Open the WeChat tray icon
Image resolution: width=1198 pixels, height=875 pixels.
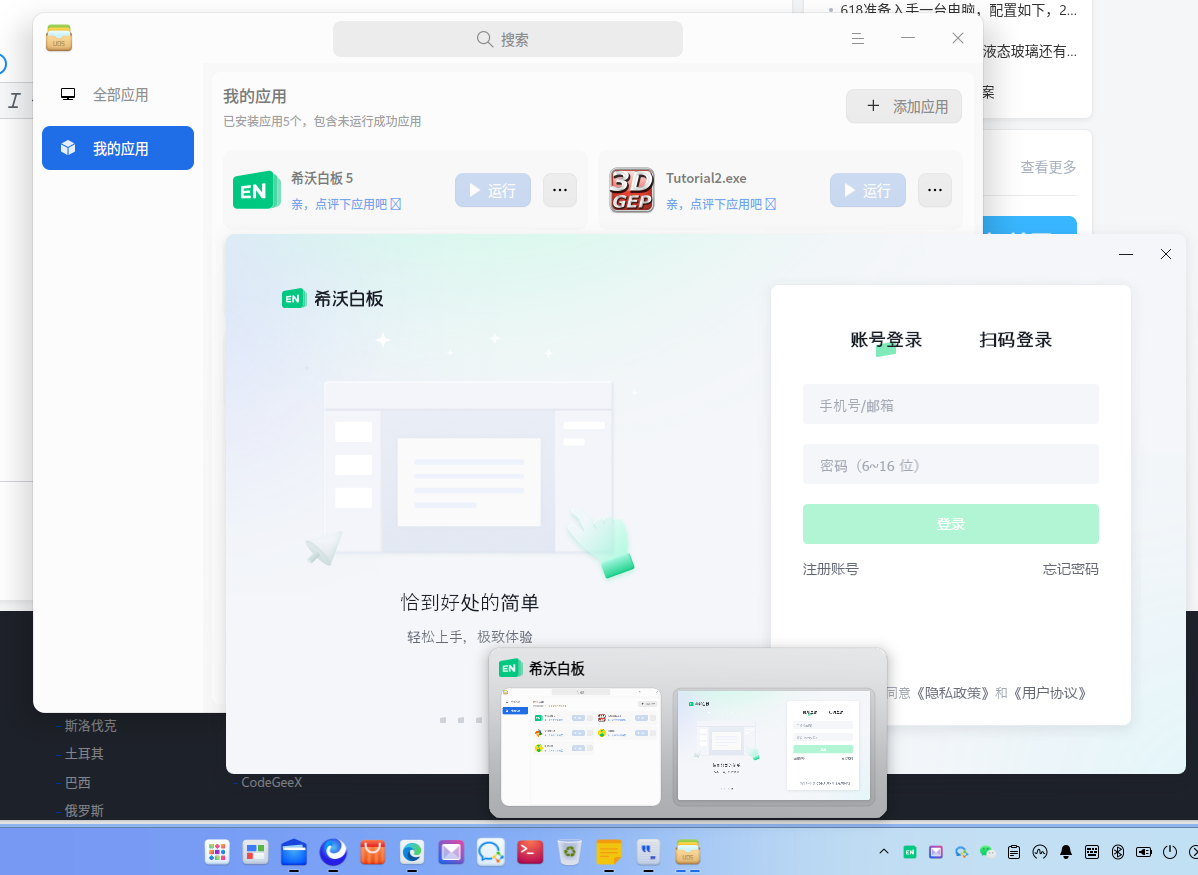988,852
